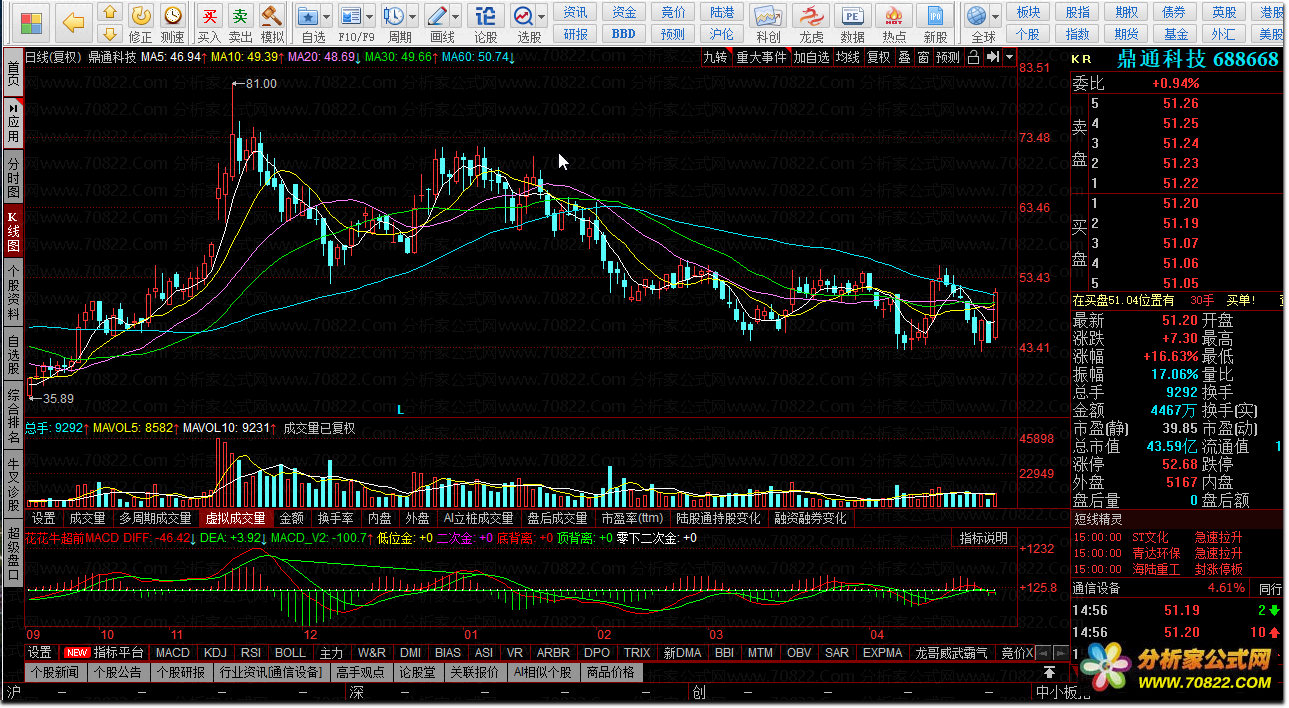Toggle the 九转 indicator overlay
1289x708 pixels.
(x=715, y=57)
